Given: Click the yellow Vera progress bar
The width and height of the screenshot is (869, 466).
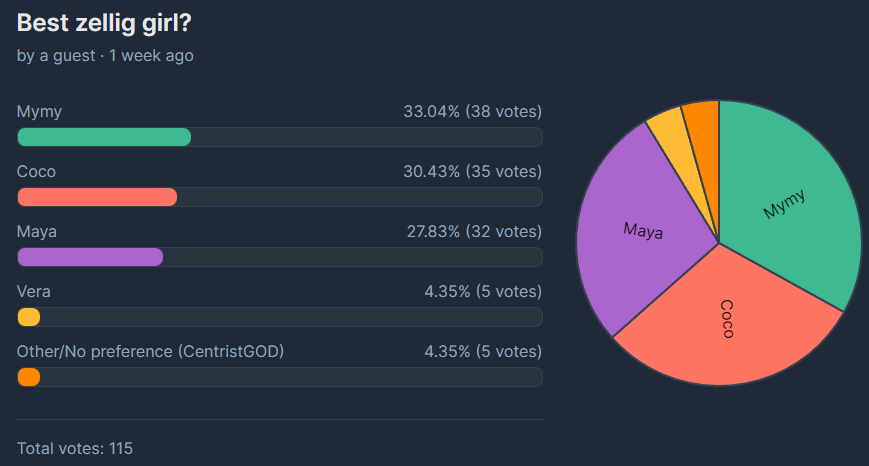Looking at the screenshot, I should click(x=29, y=317).
